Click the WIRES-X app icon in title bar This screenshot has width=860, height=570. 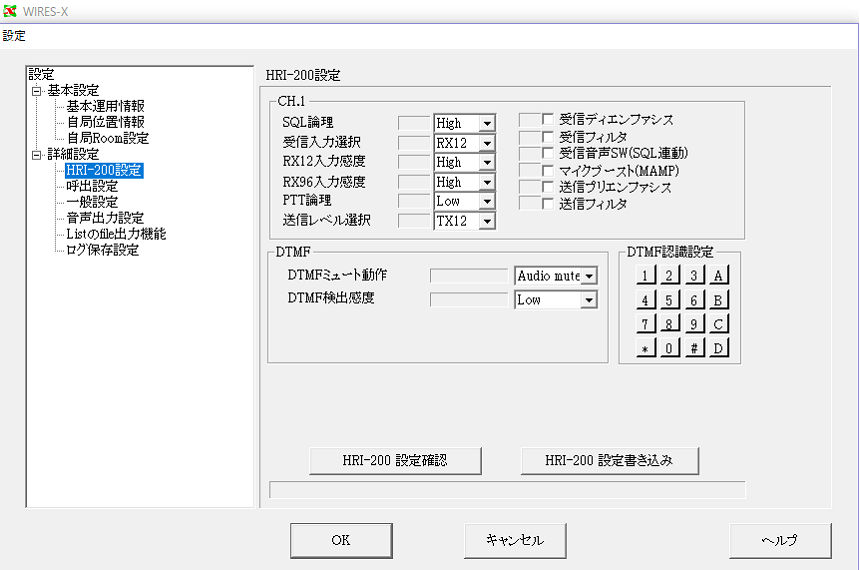[9, 10]
